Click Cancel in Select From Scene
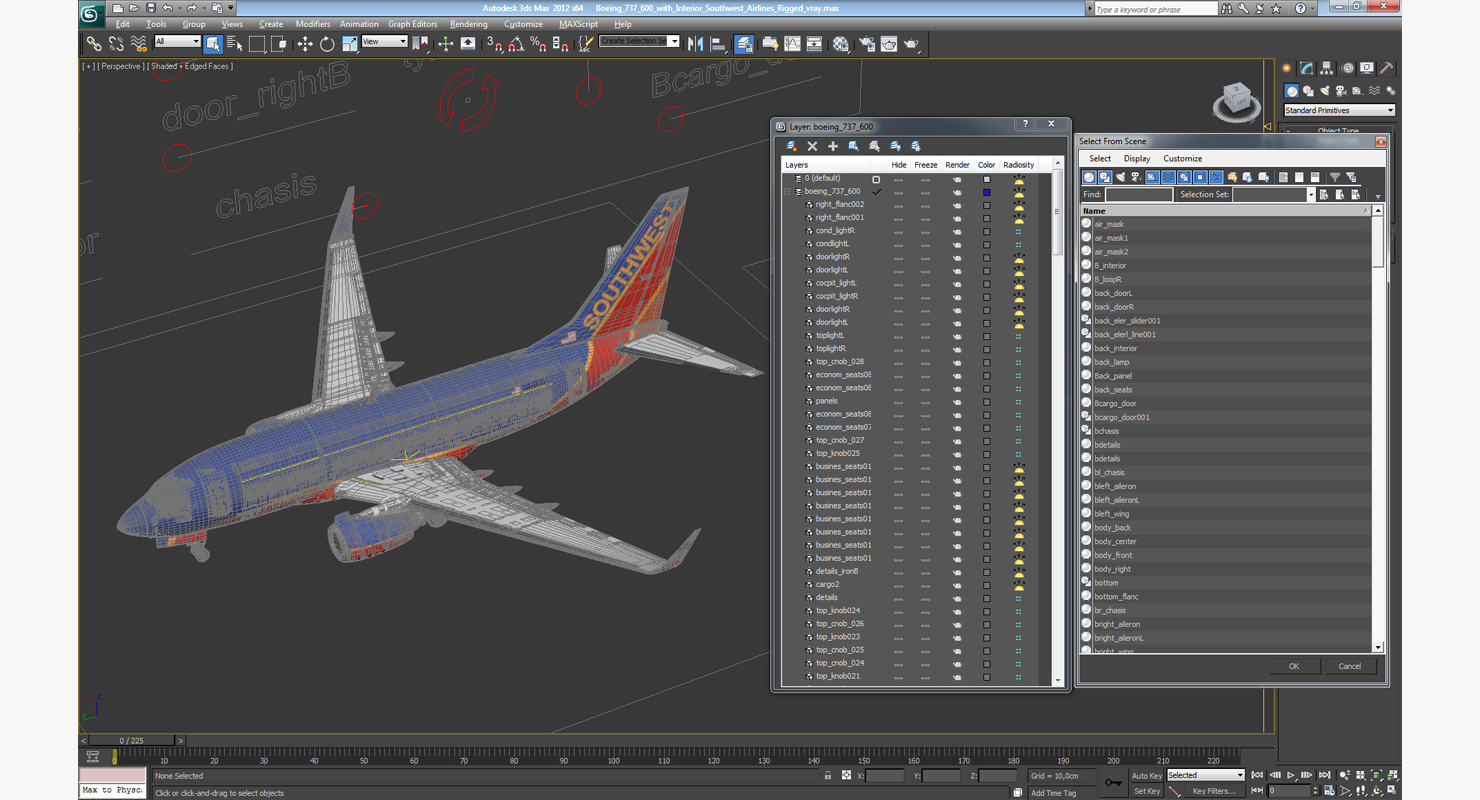Image resolution: width=1480 pixels, height=800 pixels. point(1350,666)
